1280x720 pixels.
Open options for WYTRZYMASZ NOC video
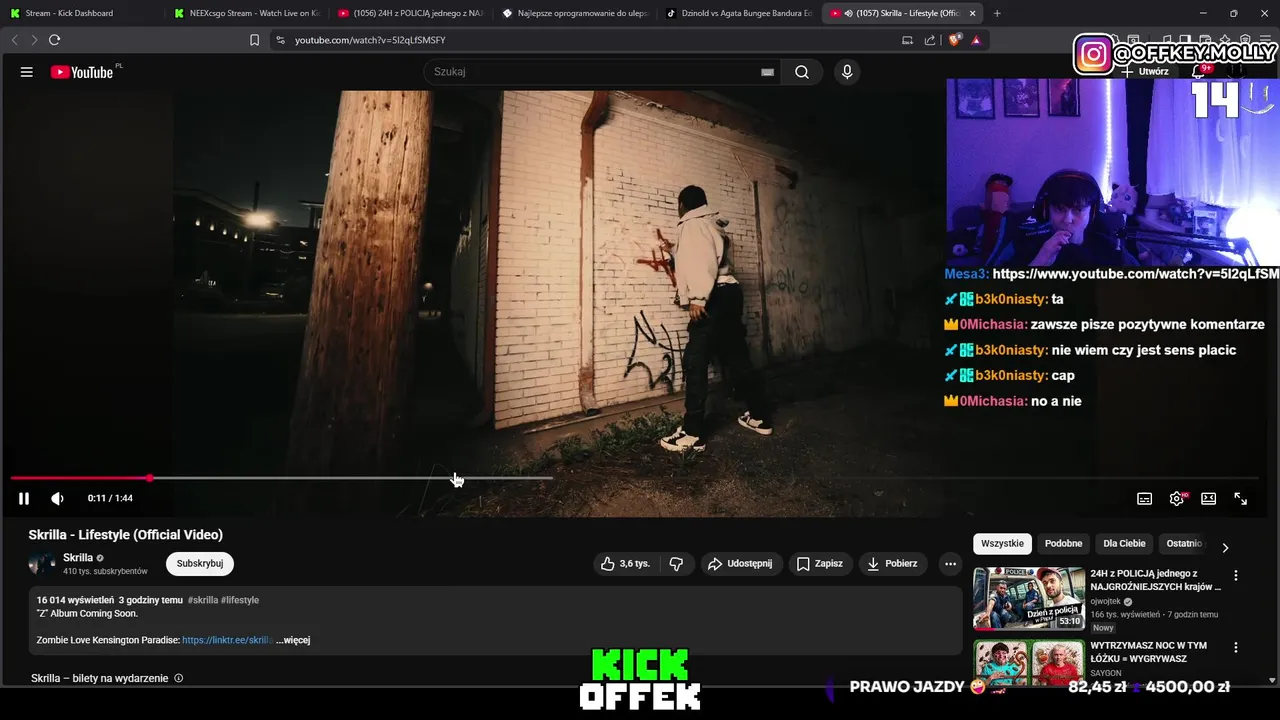[1236, 648]
